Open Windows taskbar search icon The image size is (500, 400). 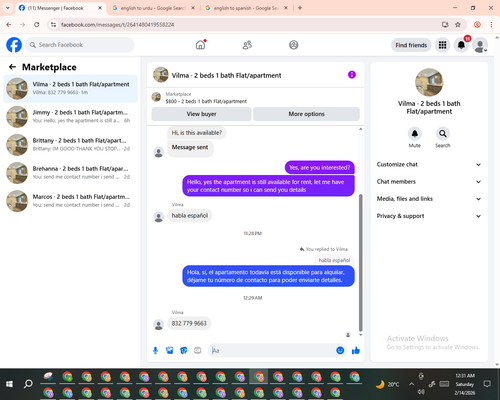coord(28,384)
